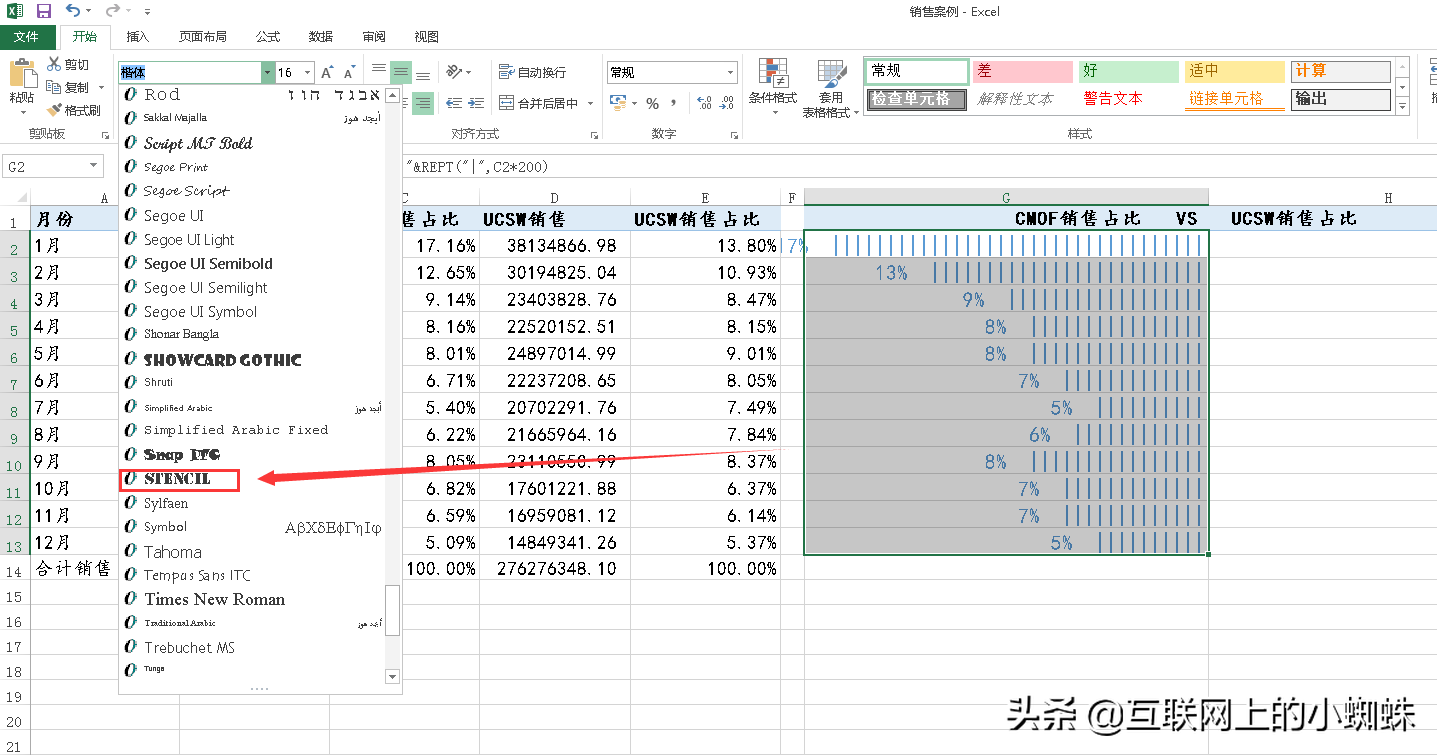The image size is (1437, 755).
Task: Apply the 检查单元格 style
Action: (x=916, y=99)
